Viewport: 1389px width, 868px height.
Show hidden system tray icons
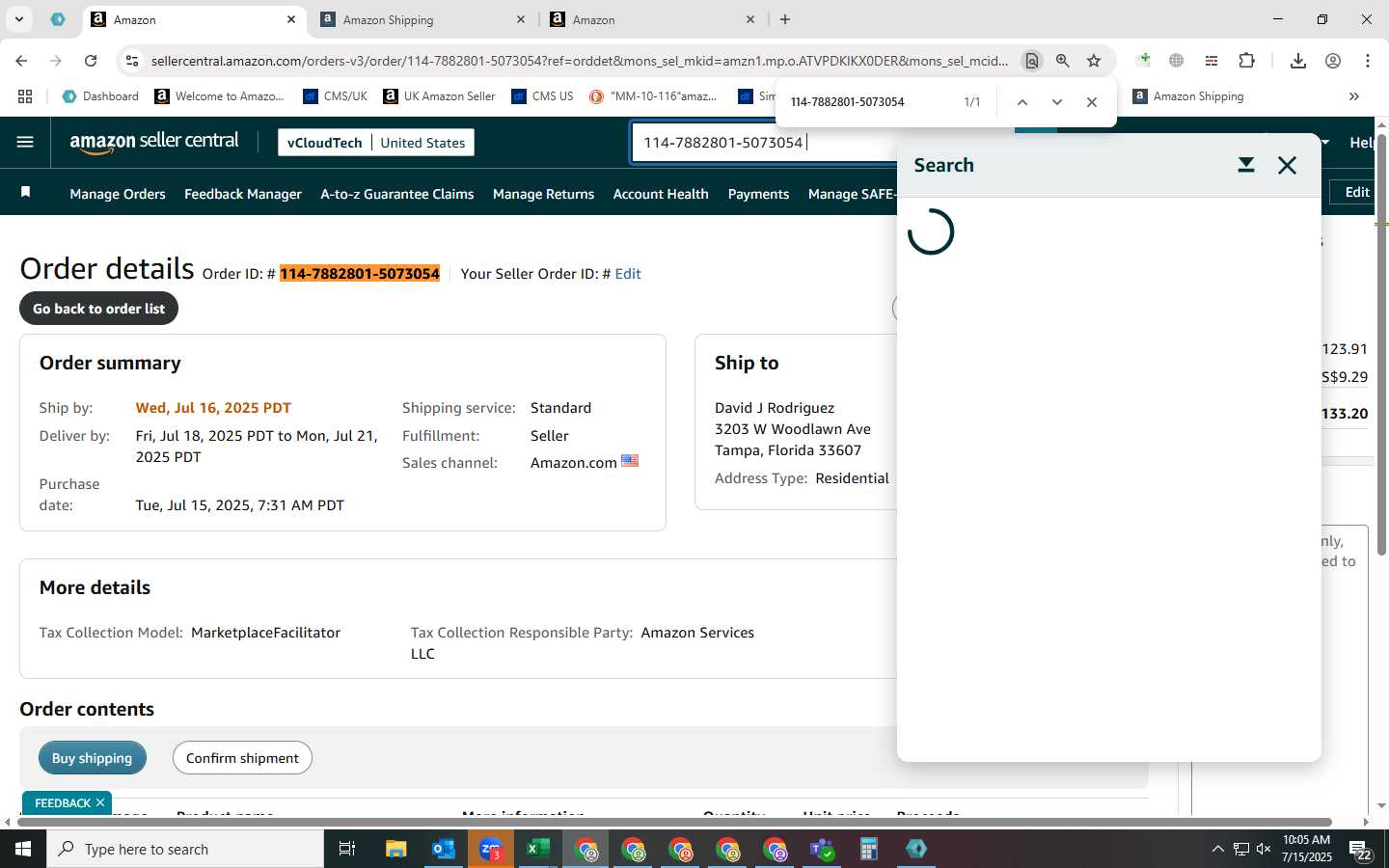point(1217,849)
